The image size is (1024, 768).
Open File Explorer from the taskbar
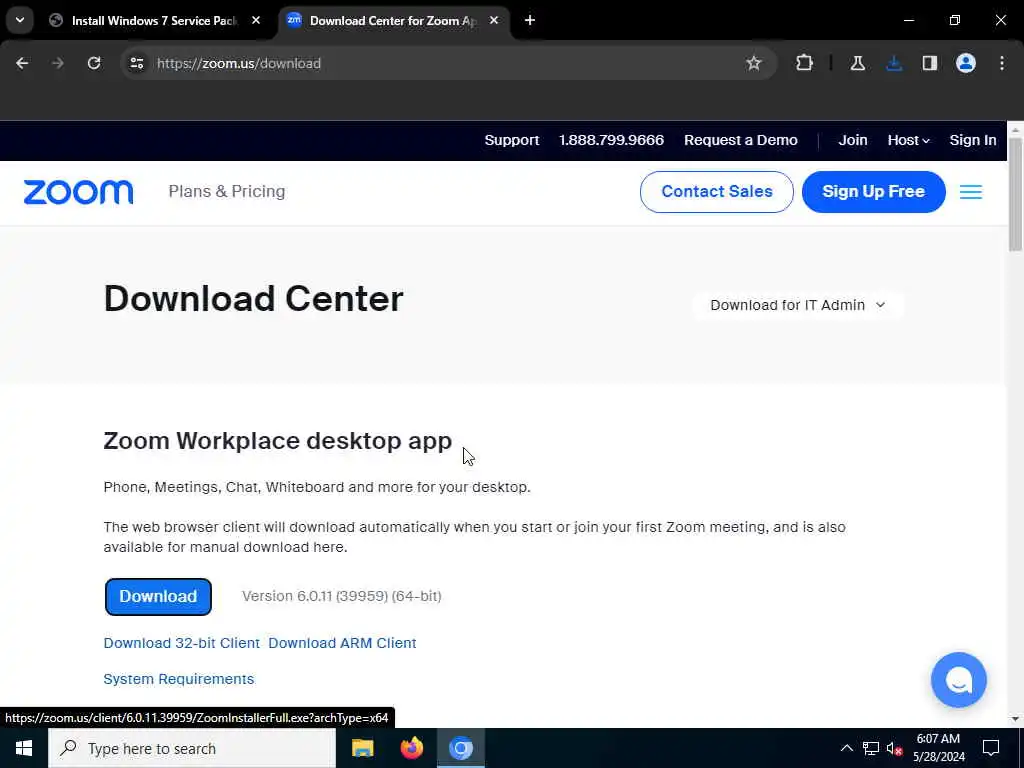point(362,748)
